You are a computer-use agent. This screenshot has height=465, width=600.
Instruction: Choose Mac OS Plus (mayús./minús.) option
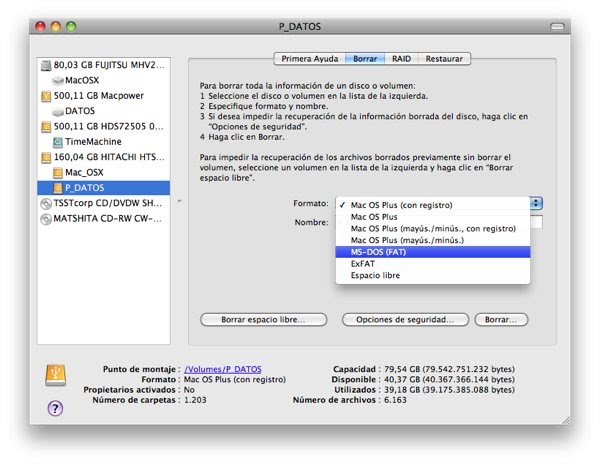[433, 240]
